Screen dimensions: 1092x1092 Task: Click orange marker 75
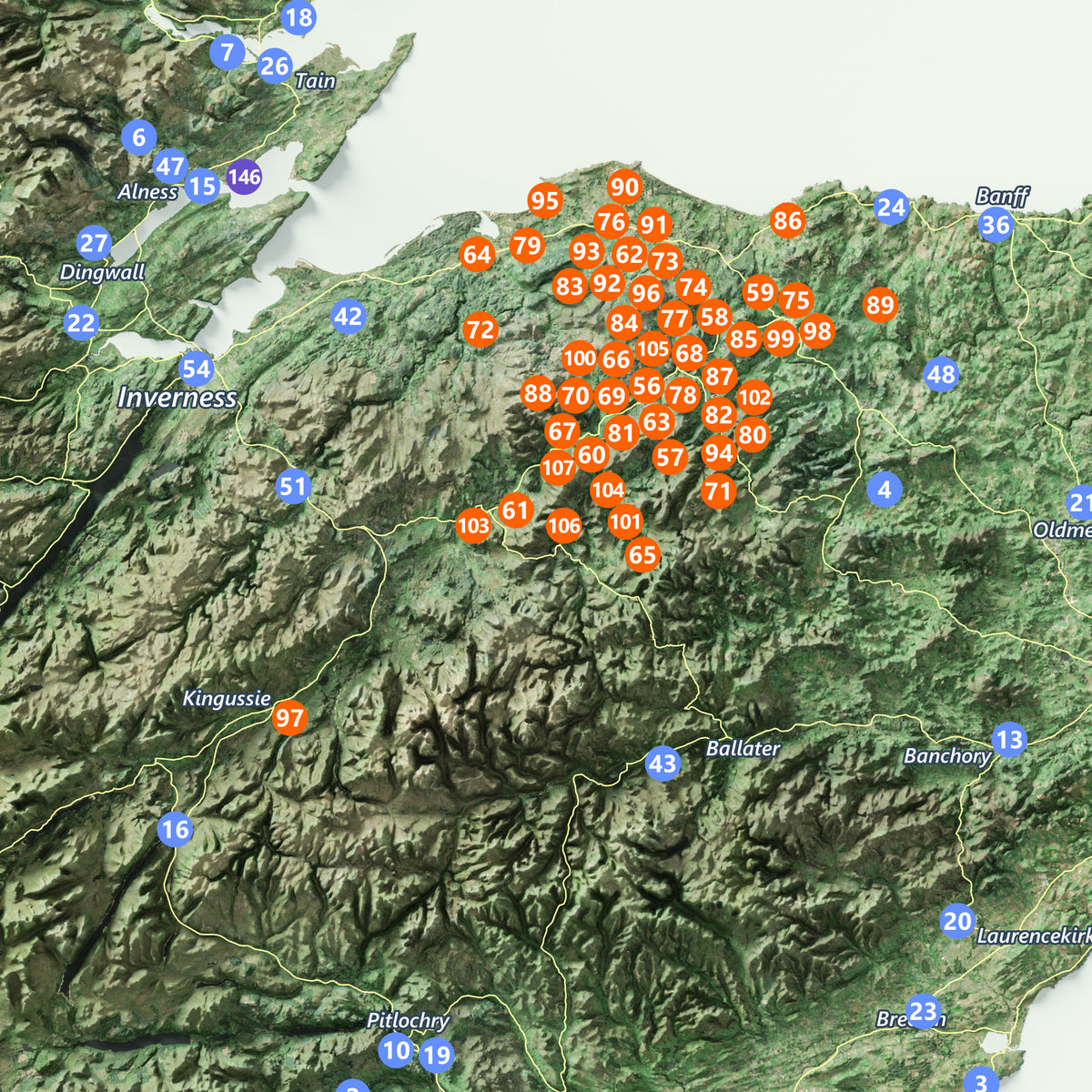(795, 299)
